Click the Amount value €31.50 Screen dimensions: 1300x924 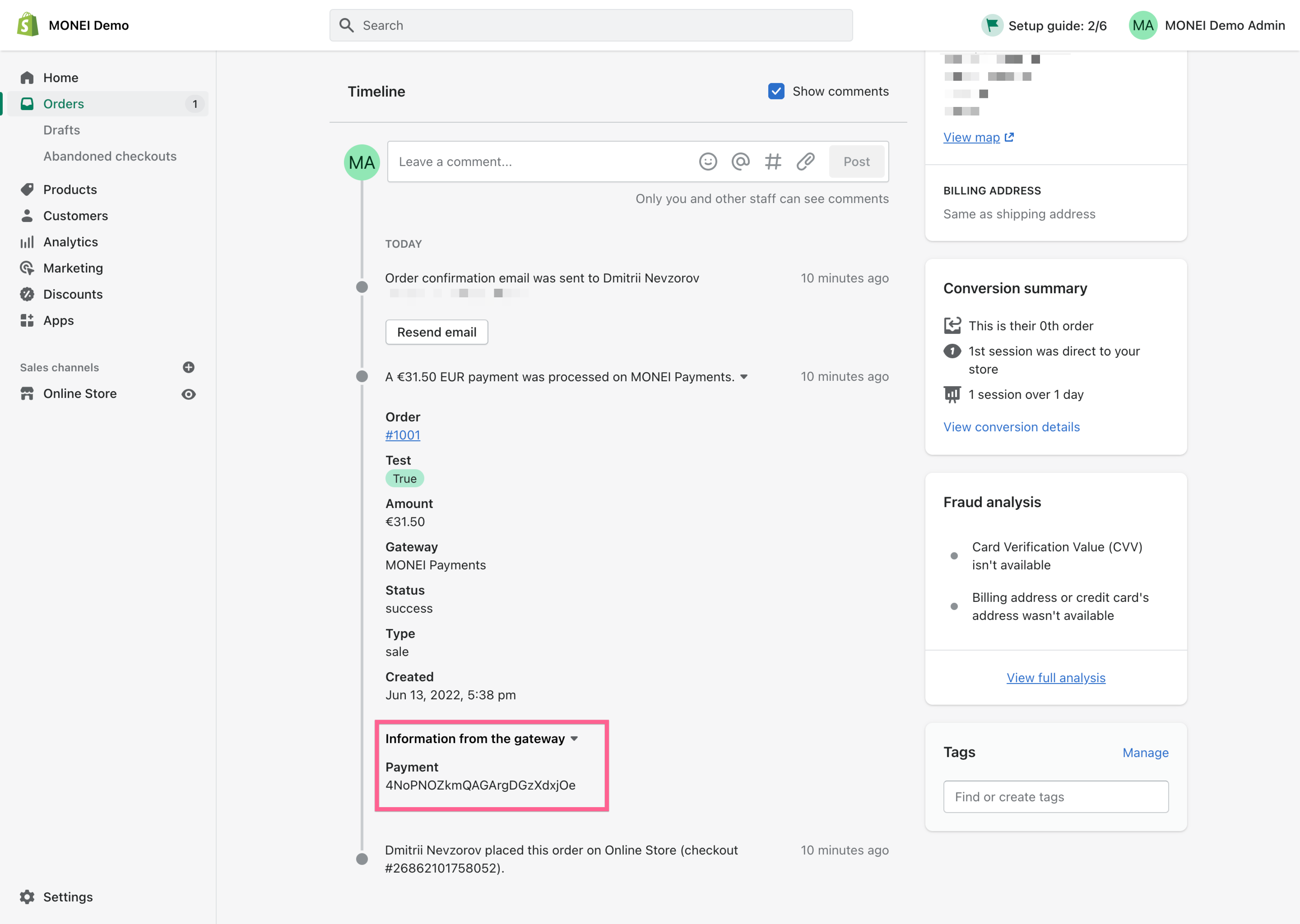pyautogui.click(x=405, y=522)
